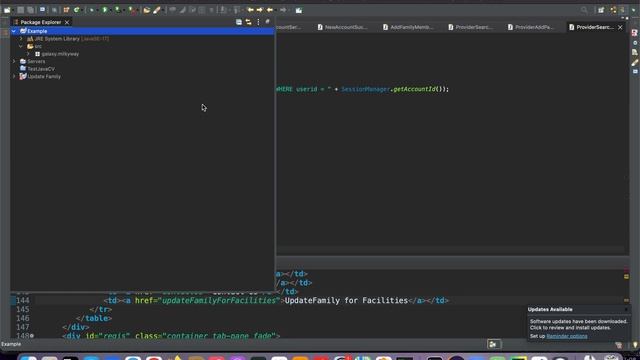Select galaxy.milkyway package
Viewport: 640px width, 360px height.
click(57, 54)
